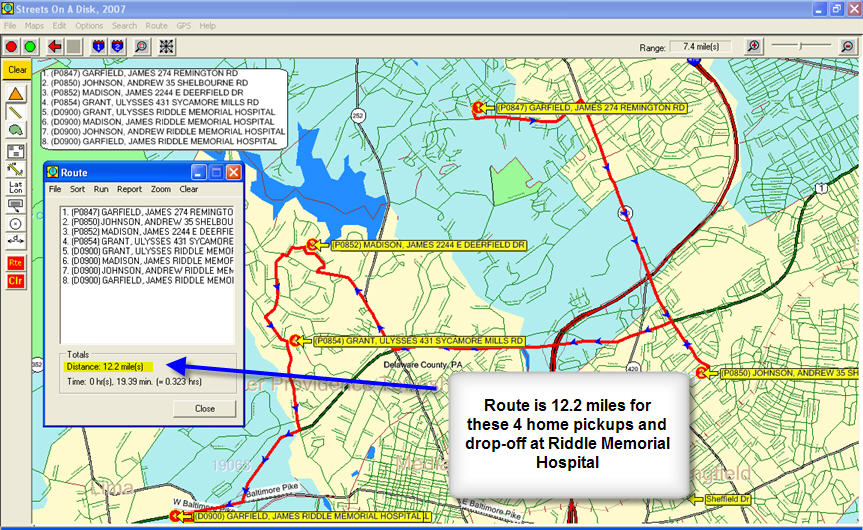
Task: Open Zoom menu in Route window
Action: pos(161,189)
